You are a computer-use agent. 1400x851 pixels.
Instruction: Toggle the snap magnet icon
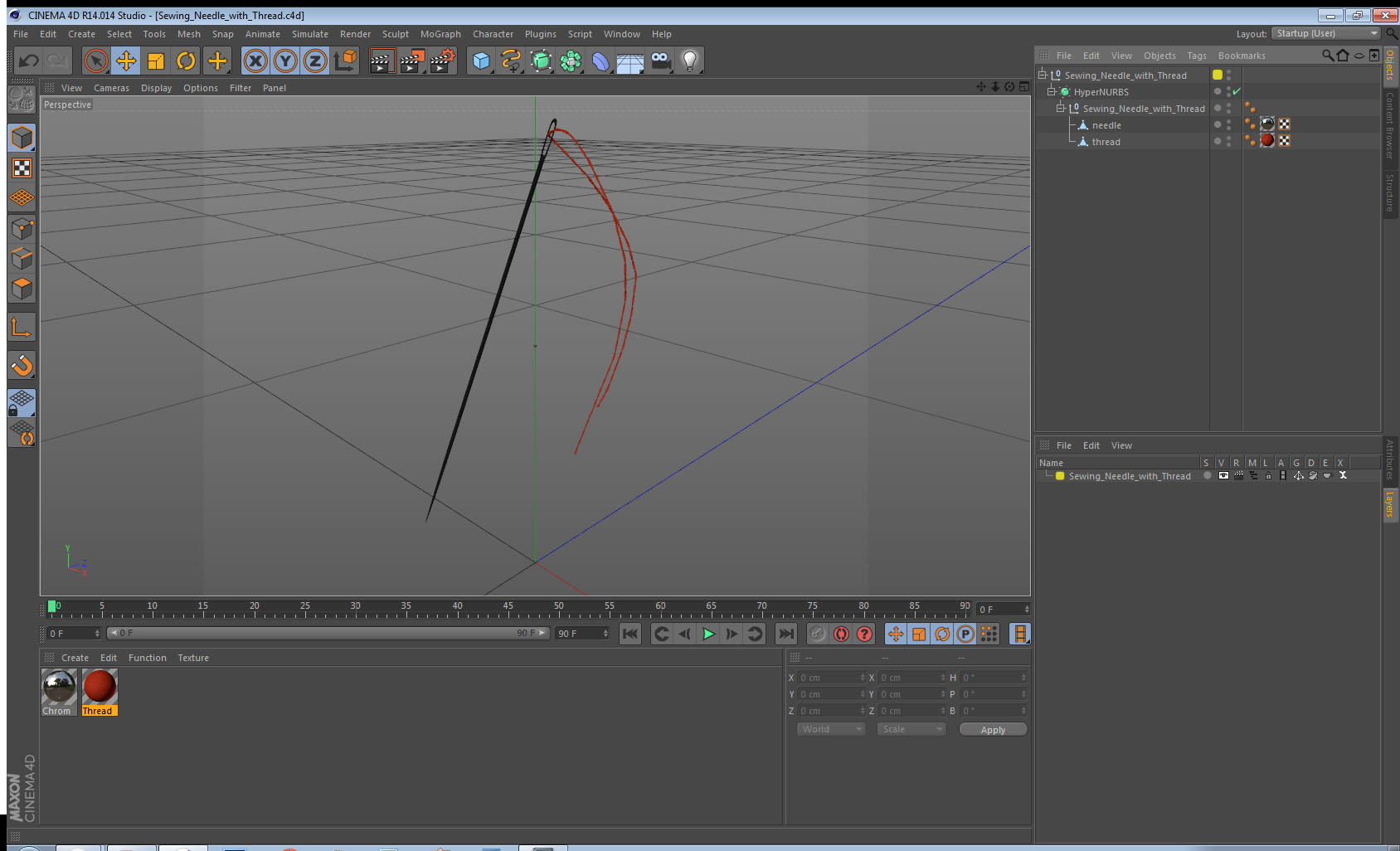point(22,365)
